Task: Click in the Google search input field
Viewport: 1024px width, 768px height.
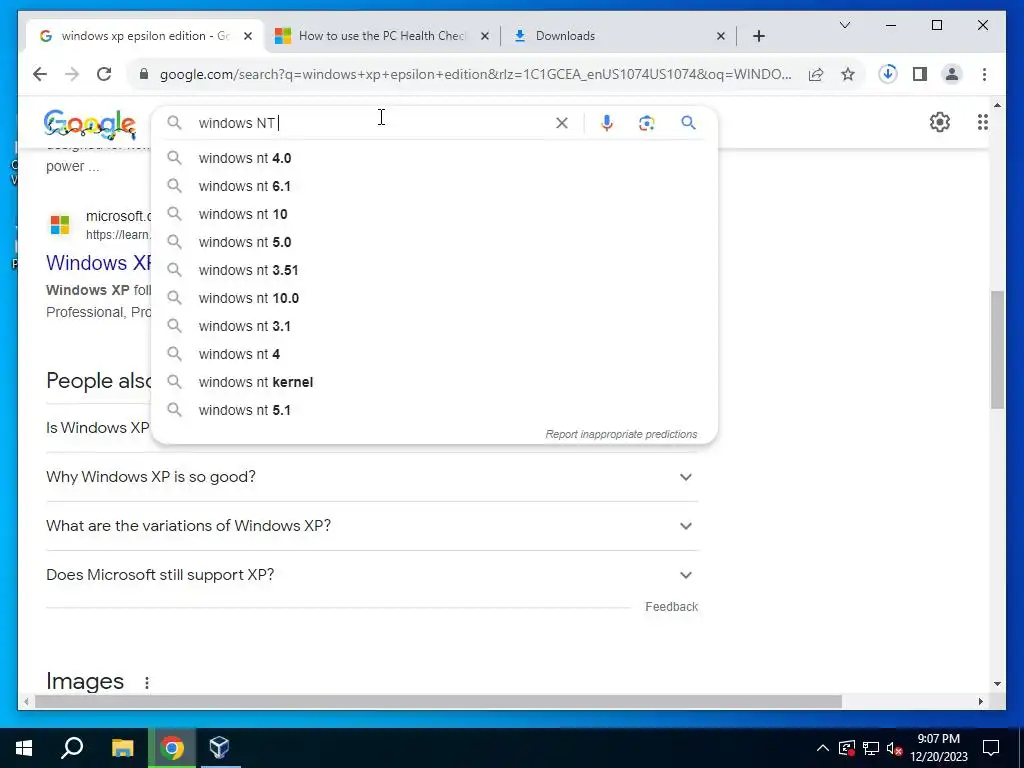Action: 372,123
